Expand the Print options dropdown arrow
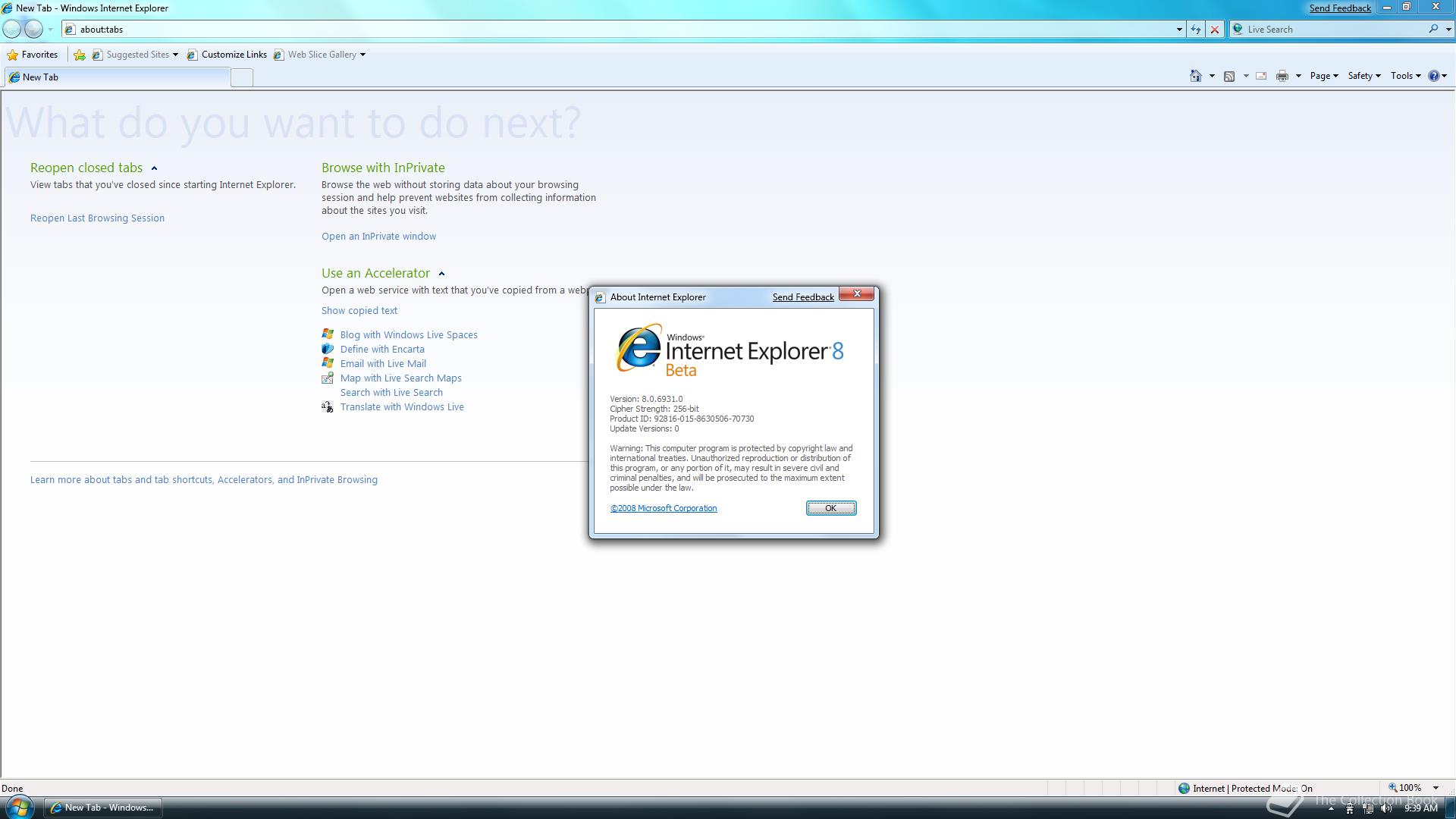This screenshot has height=819, width=1456. point(1298,76)
